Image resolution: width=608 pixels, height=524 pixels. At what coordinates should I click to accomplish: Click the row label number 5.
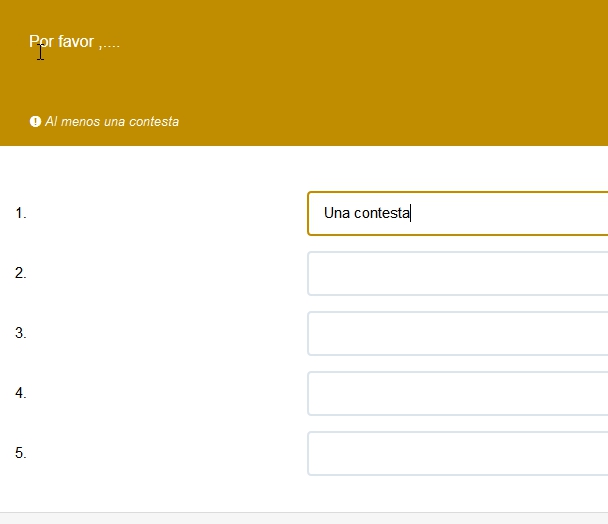(21, 453)
